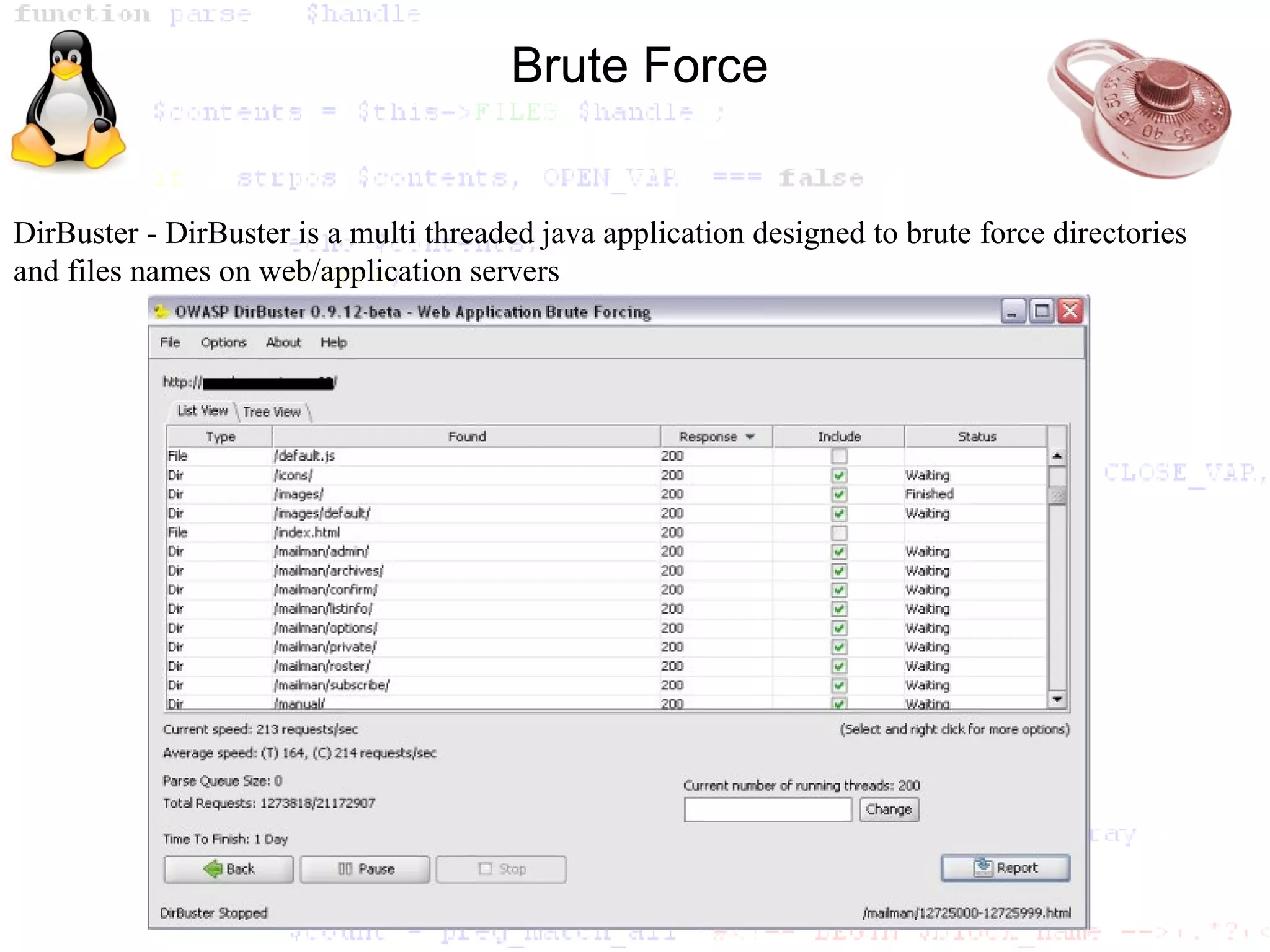
Task: Switch to the List View tab
Action: (x=202, y=410)
